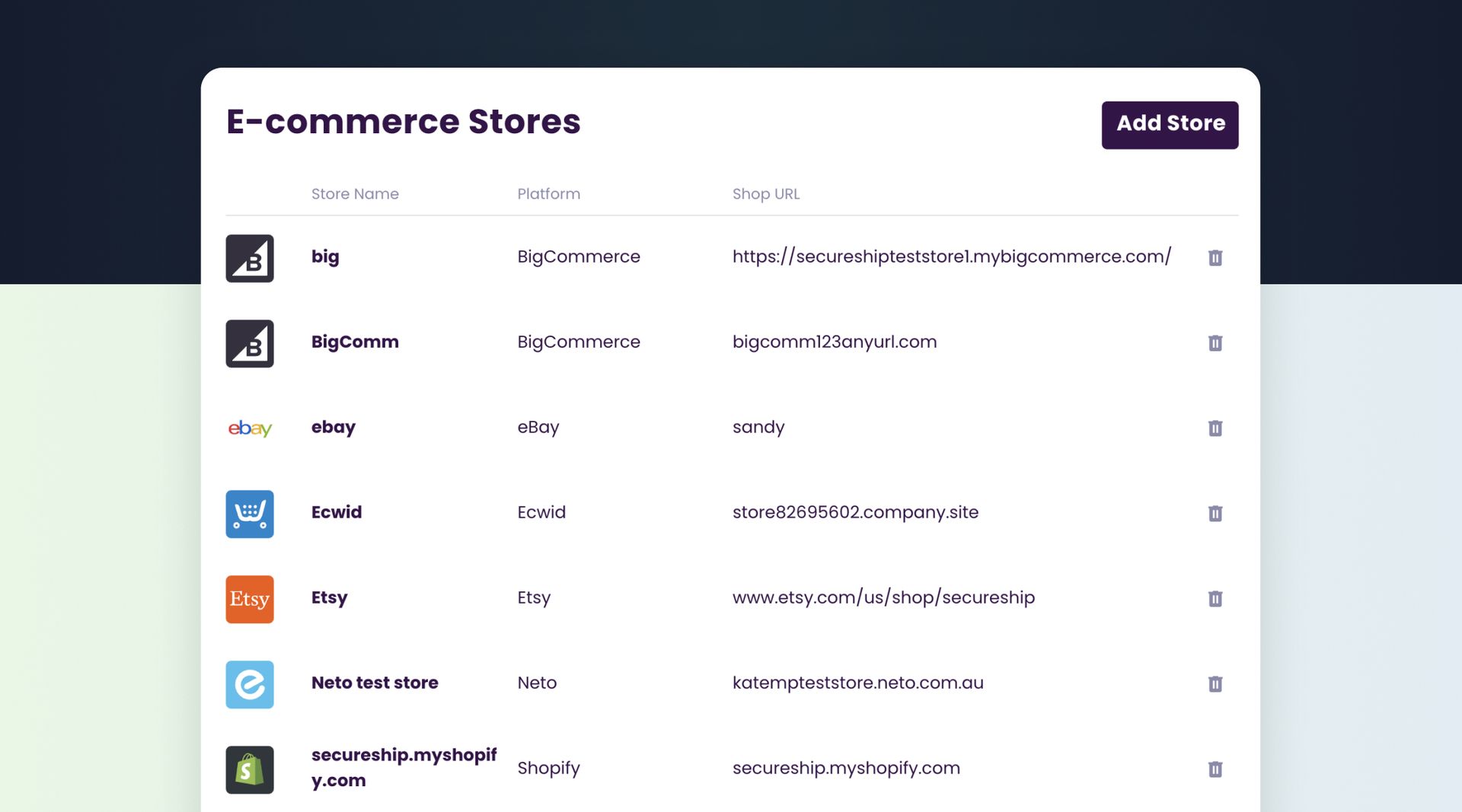
Task: Open the secureship.myshopify.com store link
Action: pyautogui.click(x=845, y=769)
